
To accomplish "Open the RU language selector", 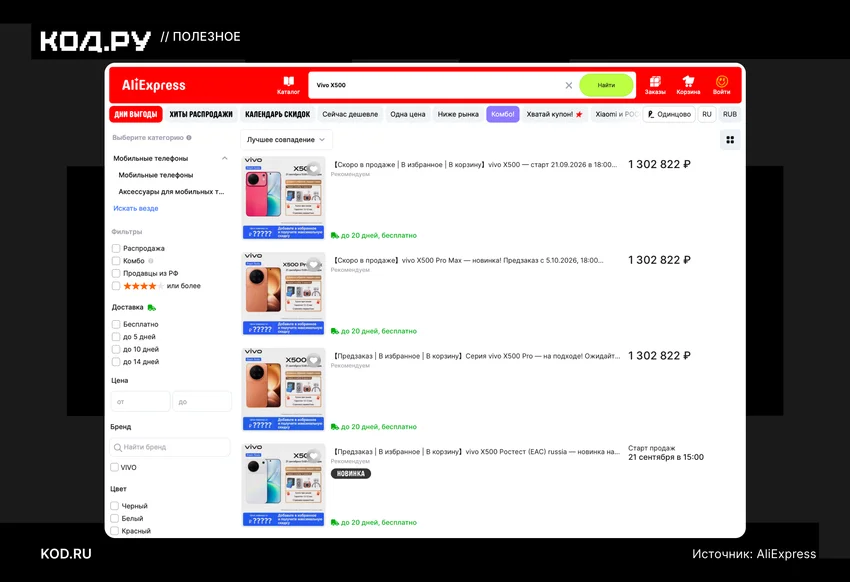I will pos(707,114).
